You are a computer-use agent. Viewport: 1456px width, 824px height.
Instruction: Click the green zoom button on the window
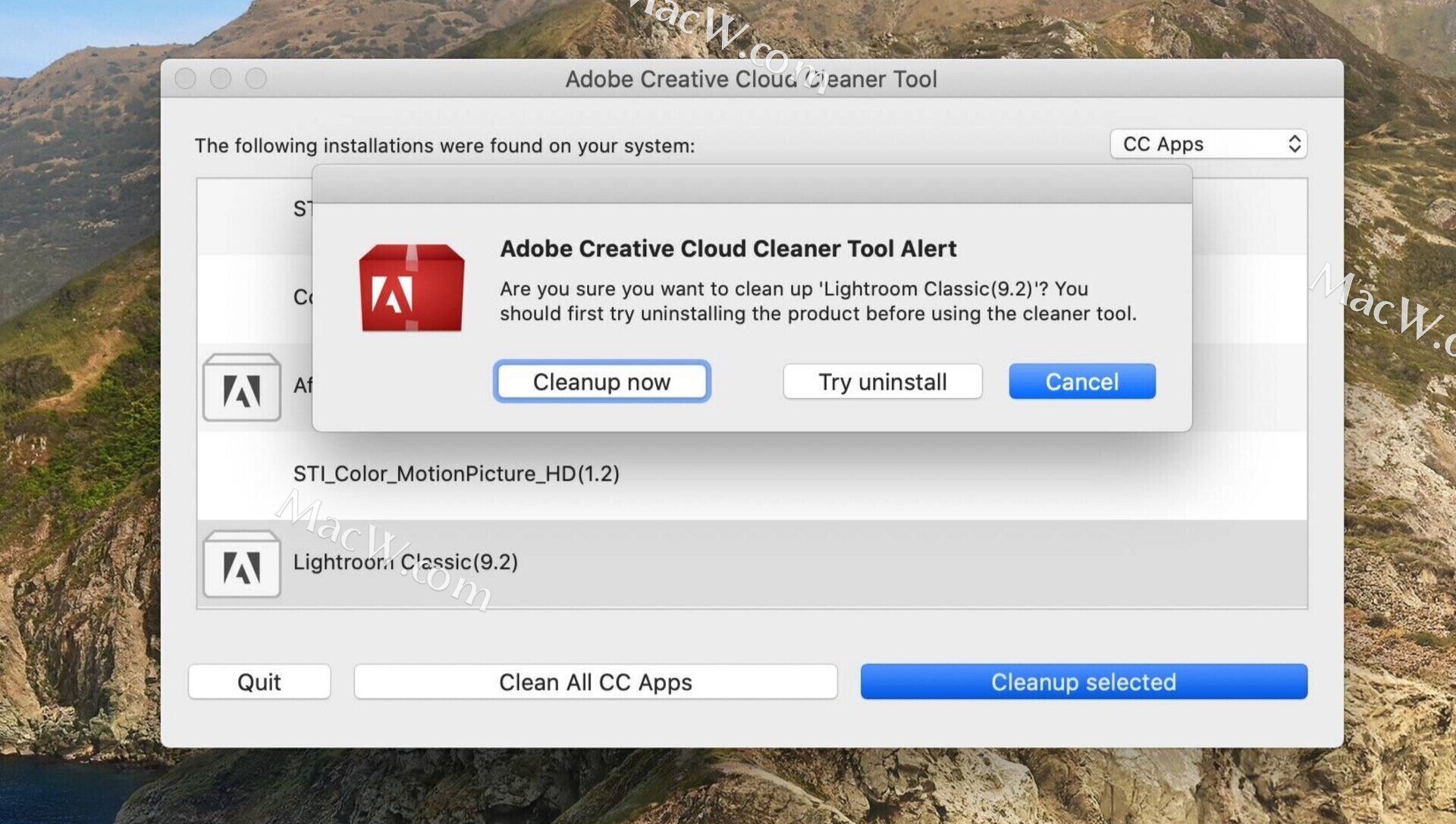tap(257, 78)
